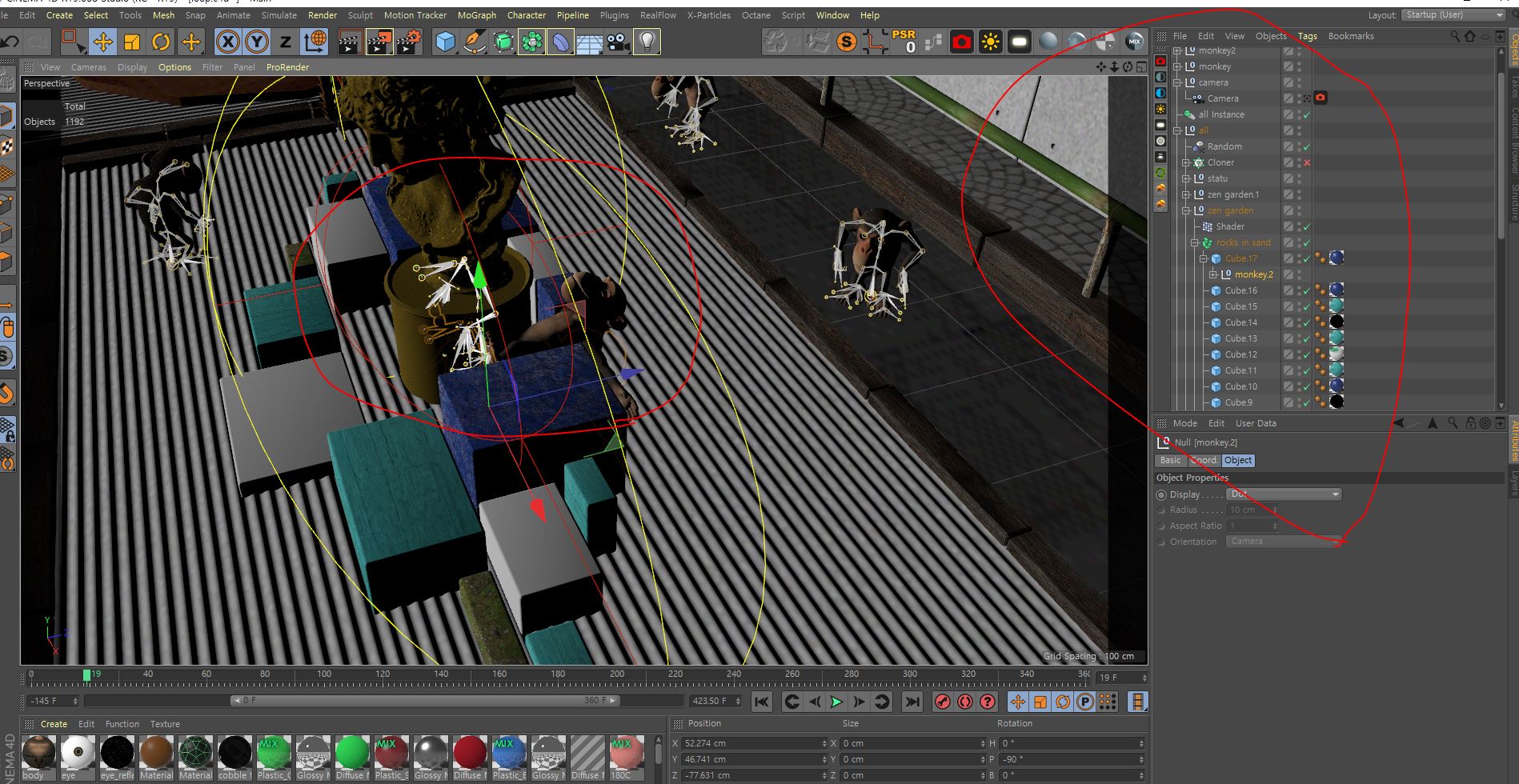
Task: Expand the statu tree item
Action: coord(1186,178)
